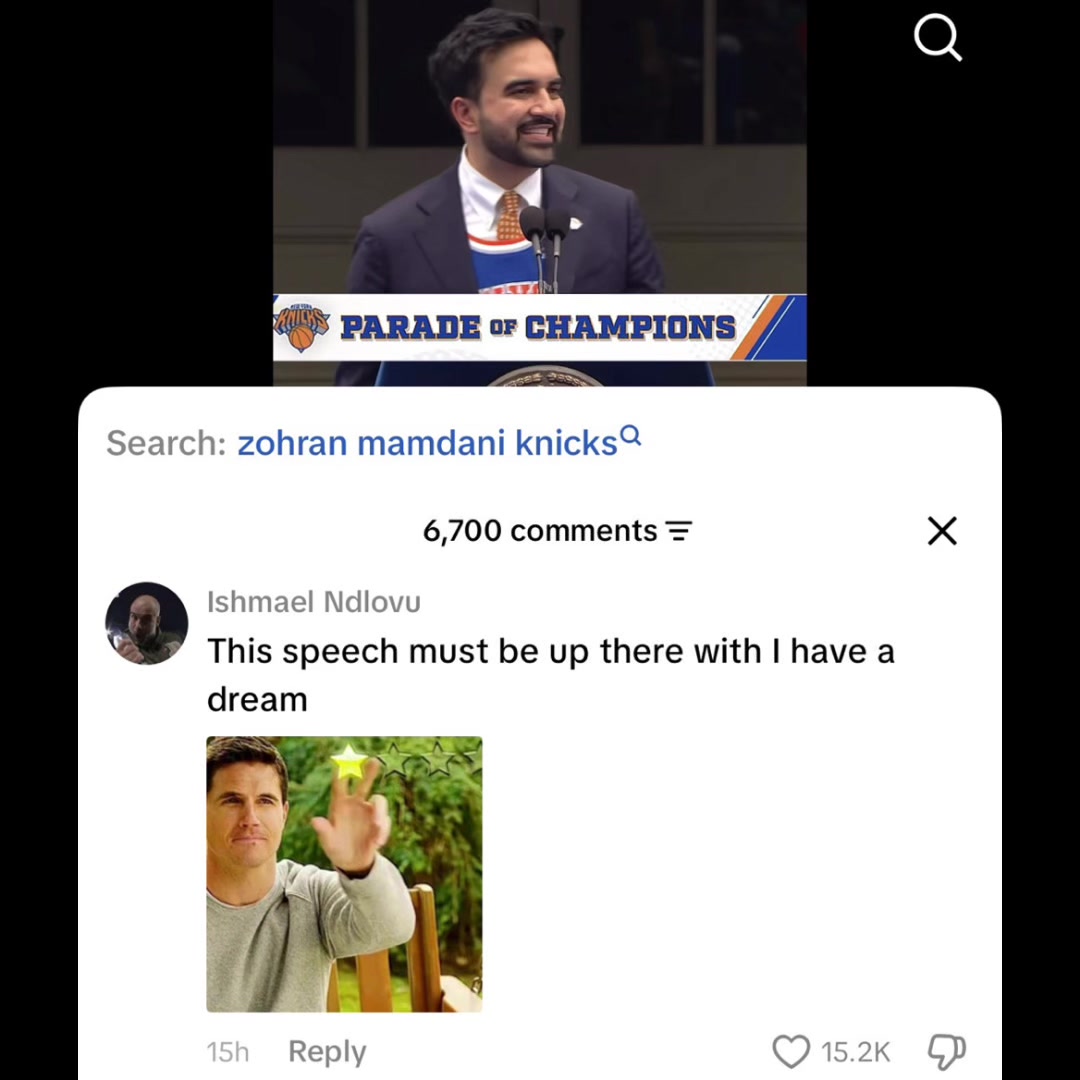Dislike the comment with the thumbs-down icon
This screenshot has width=1080, height=1080.
pyautogui.click(x=947, y=1052)
